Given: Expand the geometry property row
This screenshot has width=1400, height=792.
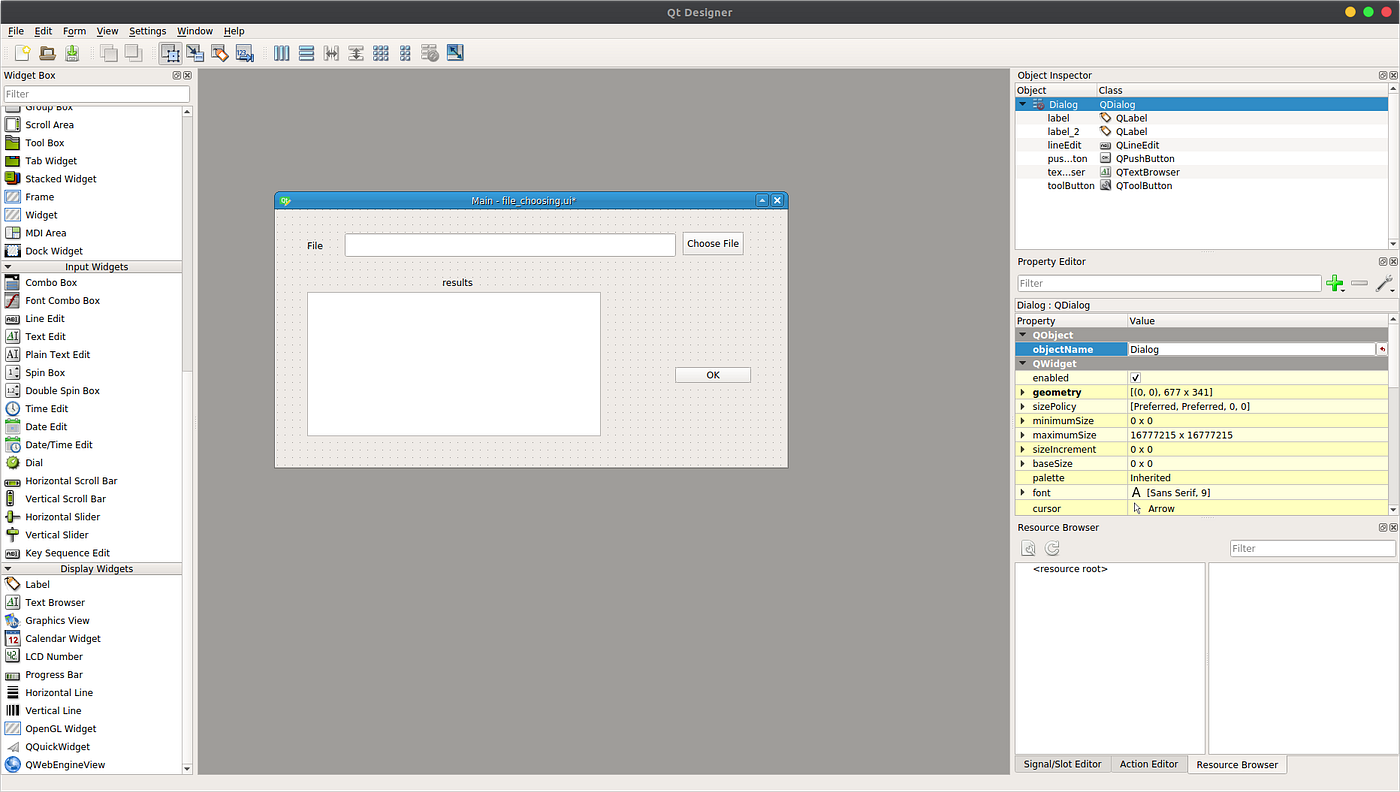Looking at the screenshot, I should [1022, 393].
